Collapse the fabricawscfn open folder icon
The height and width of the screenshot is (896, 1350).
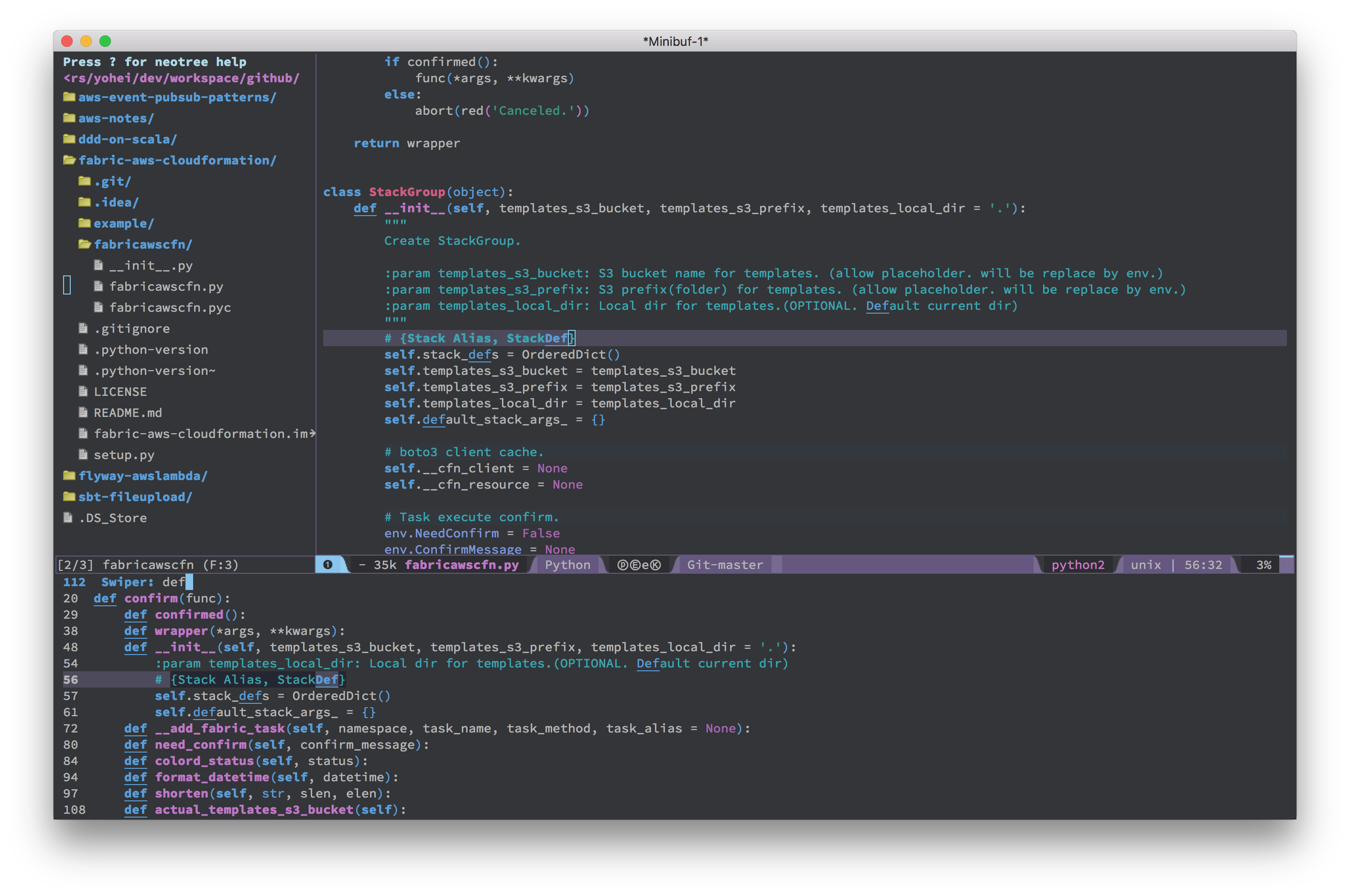85,245
